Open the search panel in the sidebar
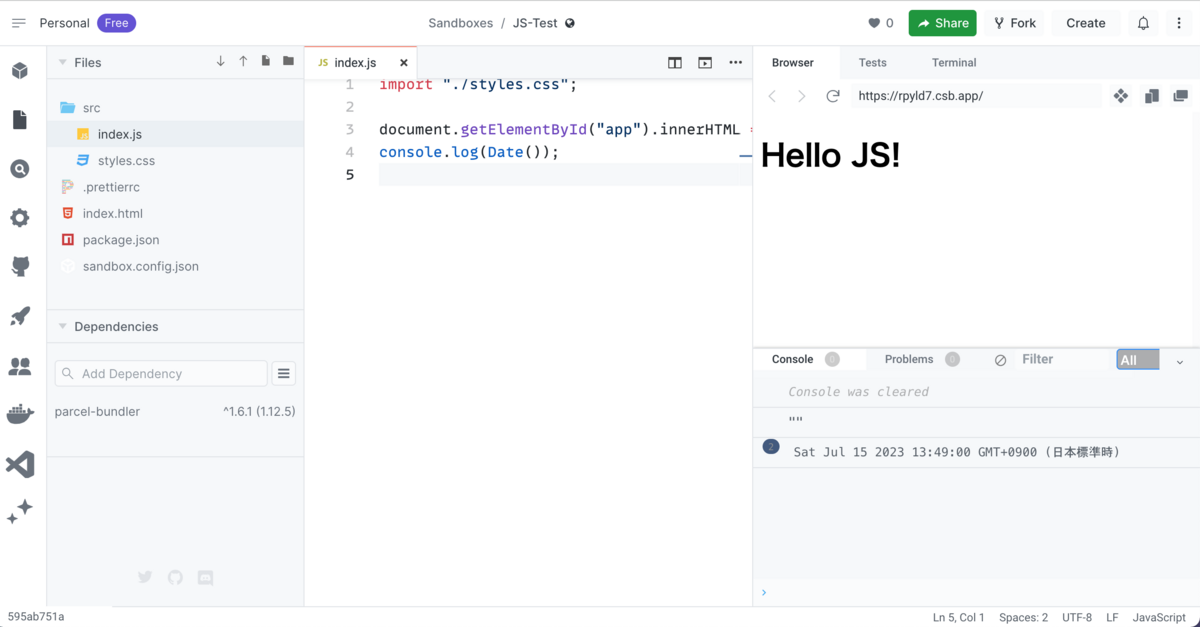This screenshot has height=627, width=1200. coord(20,168)
